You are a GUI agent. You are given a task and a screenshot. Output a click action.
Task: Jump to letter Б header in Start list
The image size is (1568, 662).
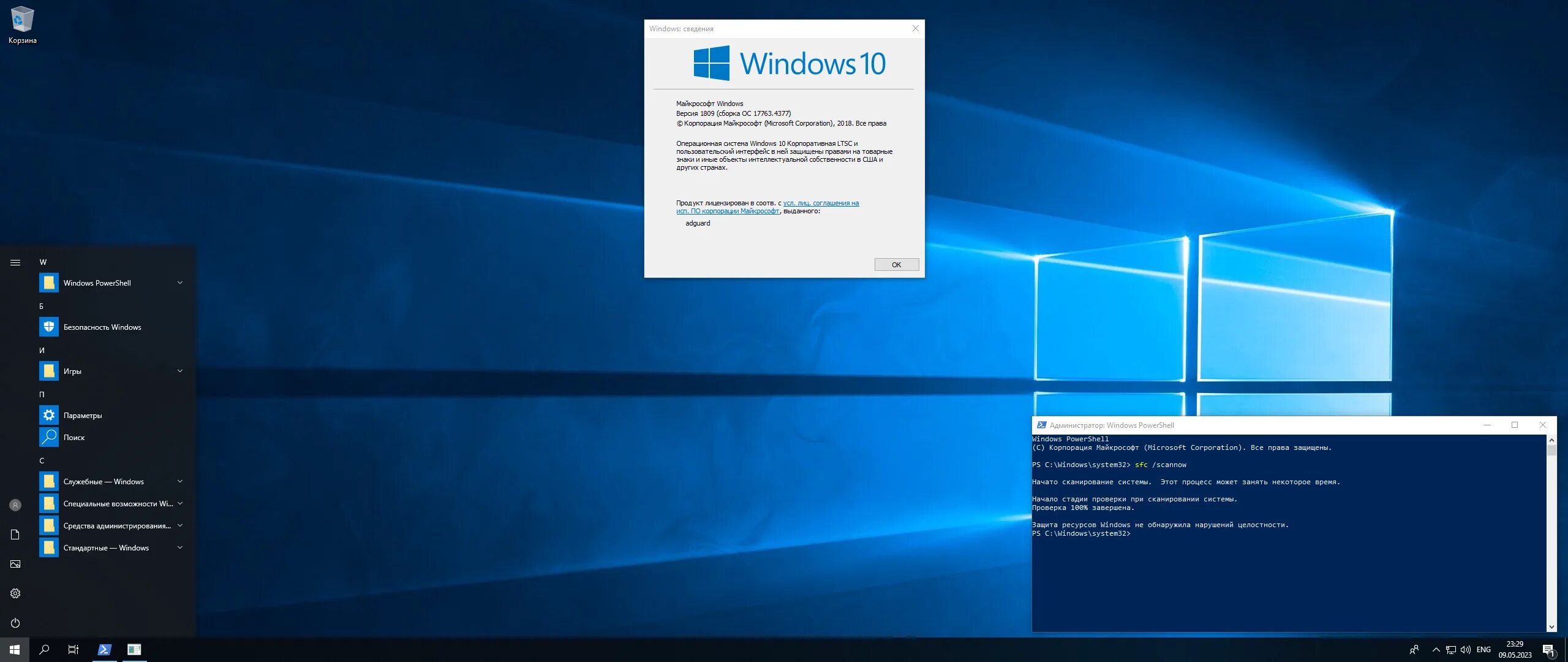tap(42, 306)
